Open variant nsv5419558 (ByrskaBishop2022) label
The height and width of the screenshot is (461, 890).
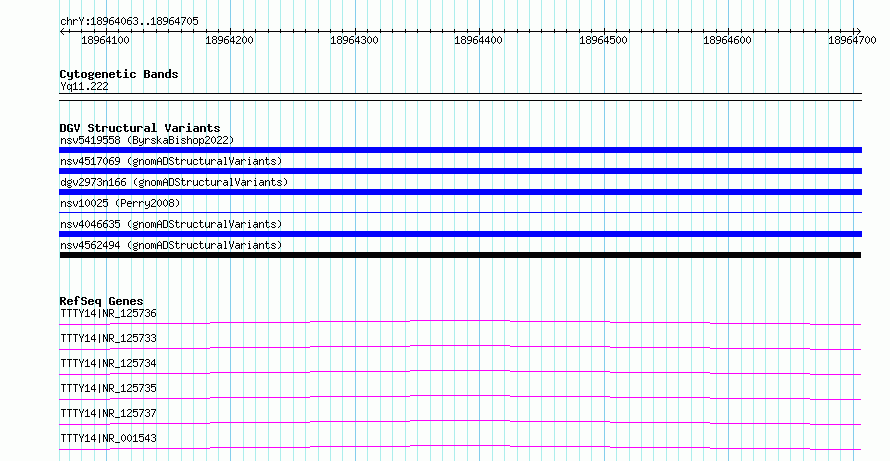pyautogui.click(x=147, y=140)
